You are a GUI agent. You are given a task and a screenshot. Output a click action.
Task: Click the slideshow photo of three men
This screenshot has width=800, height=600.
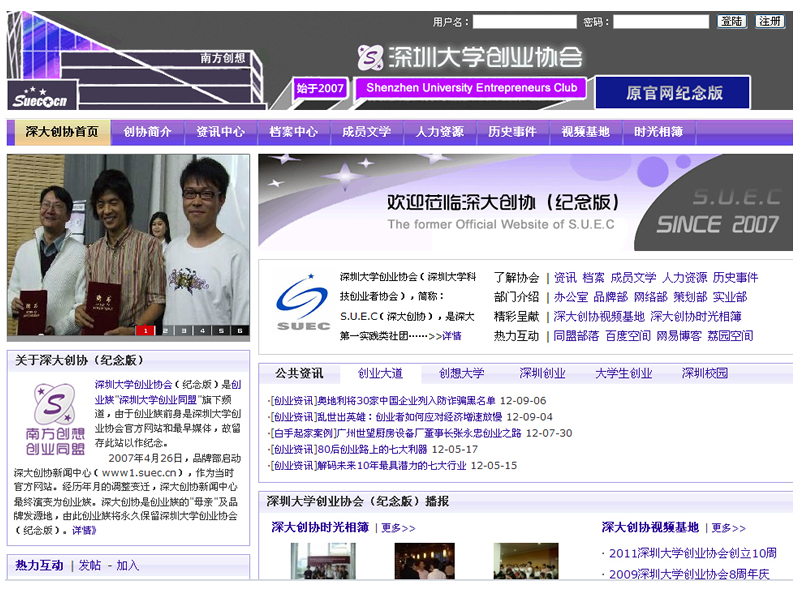tap(128, 245)
